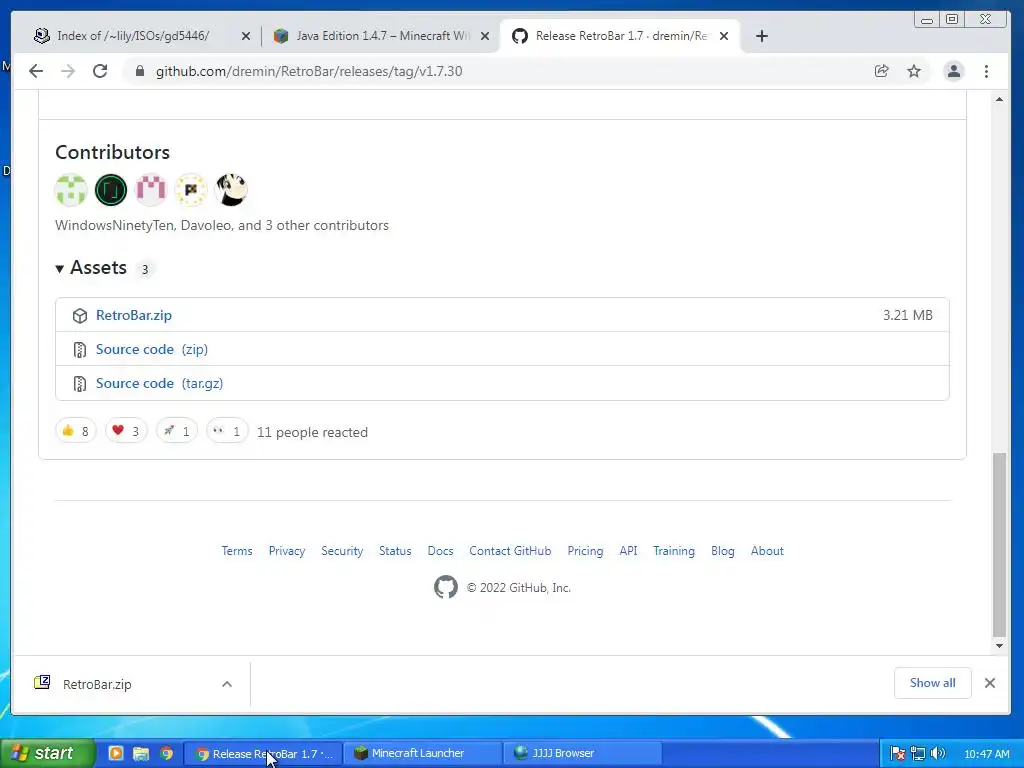Open the Contact GitHub footer link
The image size is (1024, 768).
[x=510, y=551]
